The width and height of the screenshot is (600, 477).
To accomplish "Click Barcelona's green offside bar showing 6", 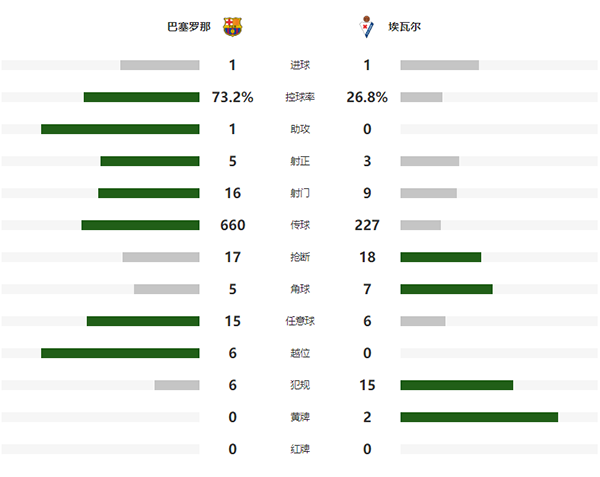I will tap(120, 353).
